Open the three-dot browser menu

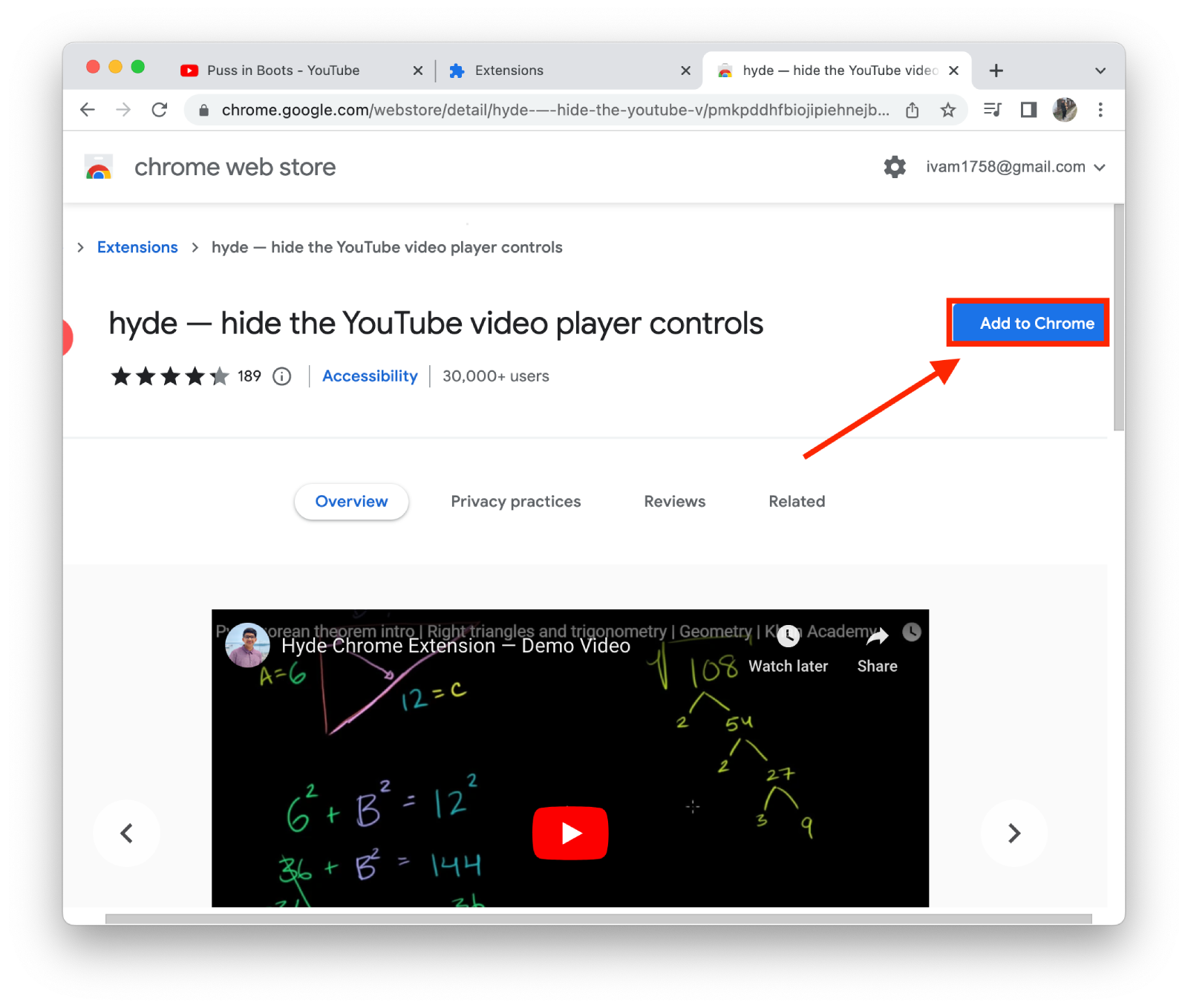1100,109
